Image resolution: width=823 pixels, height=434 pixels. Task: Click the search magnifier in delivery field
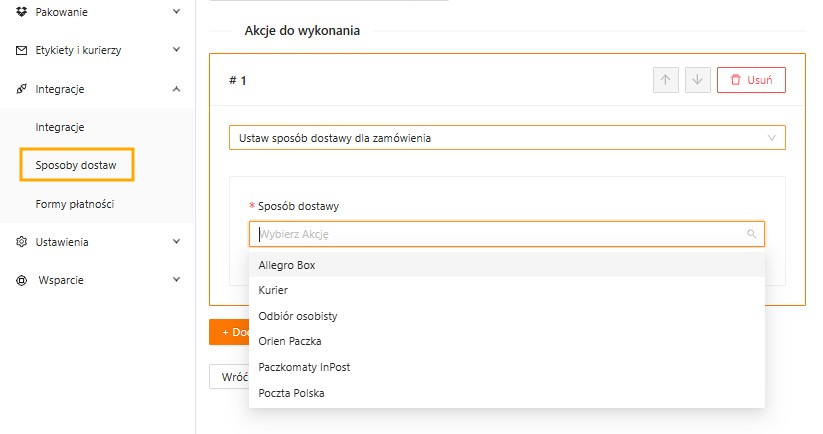click(751, 234)
